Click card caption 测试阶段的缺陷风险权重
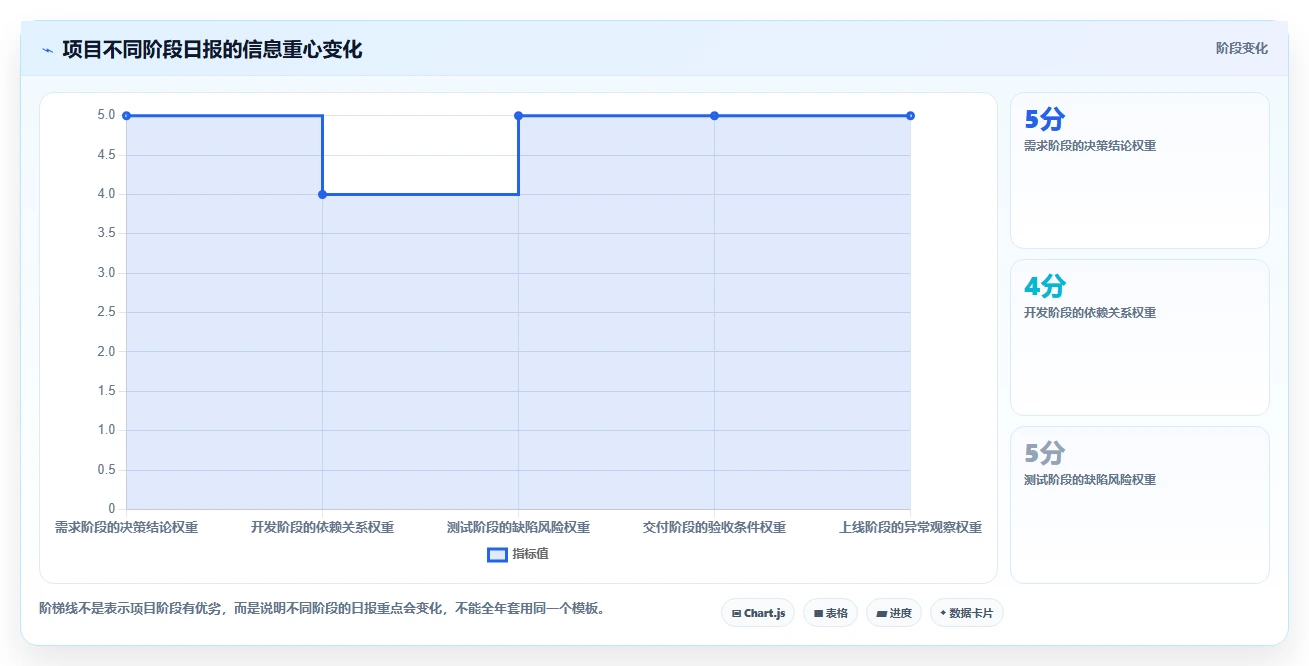This screenshot has height=666, width=1309. [1090, 480]
